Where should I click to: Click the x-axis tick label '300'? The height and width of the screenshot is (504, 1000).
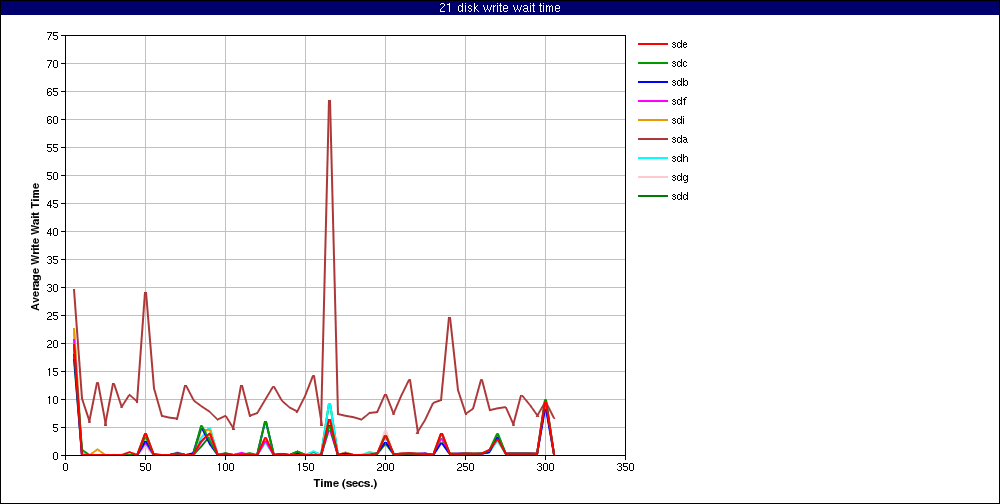coord(545,467)
